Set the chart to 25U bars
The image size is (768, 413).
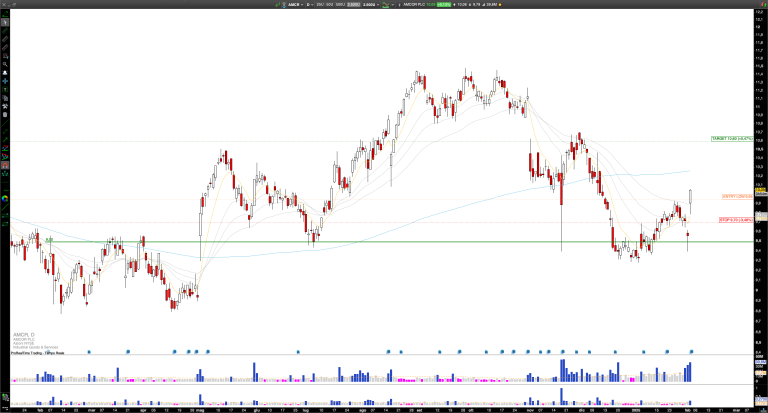coord(320,4)
